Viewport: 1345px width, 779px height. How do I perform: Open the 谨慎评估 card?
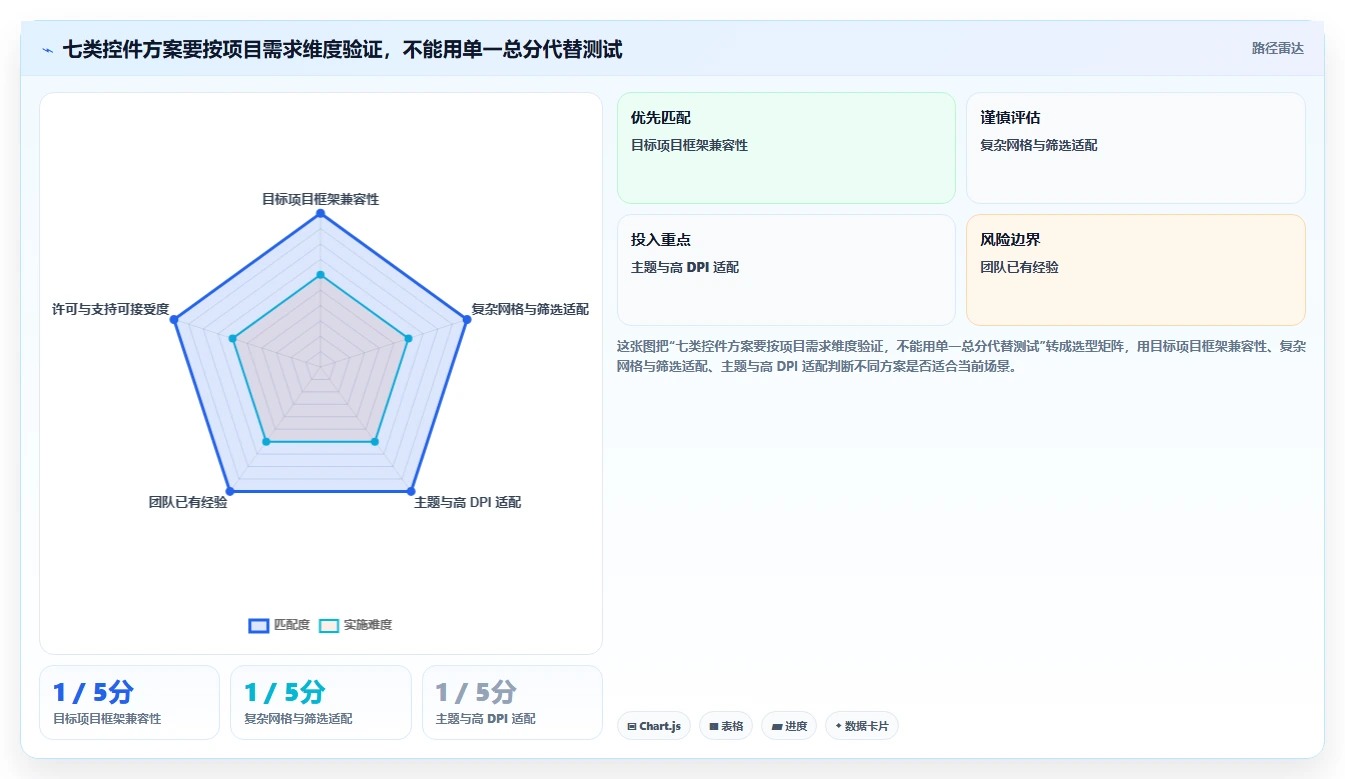pos(1135,148)
